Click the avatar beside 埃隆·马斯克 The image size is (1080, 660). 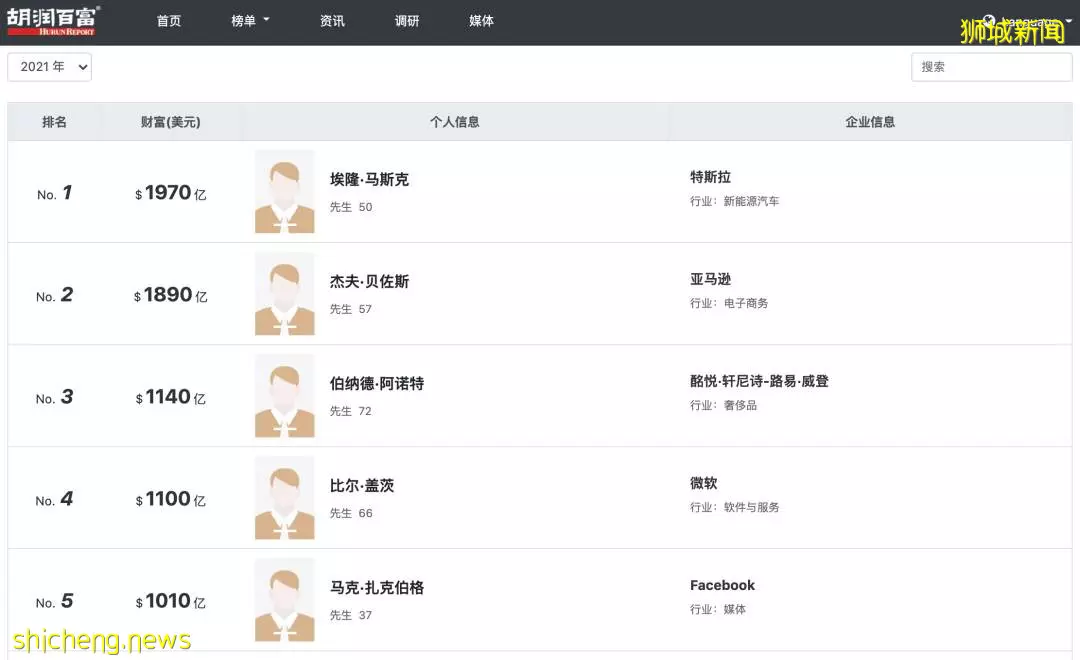coord(284,192)
